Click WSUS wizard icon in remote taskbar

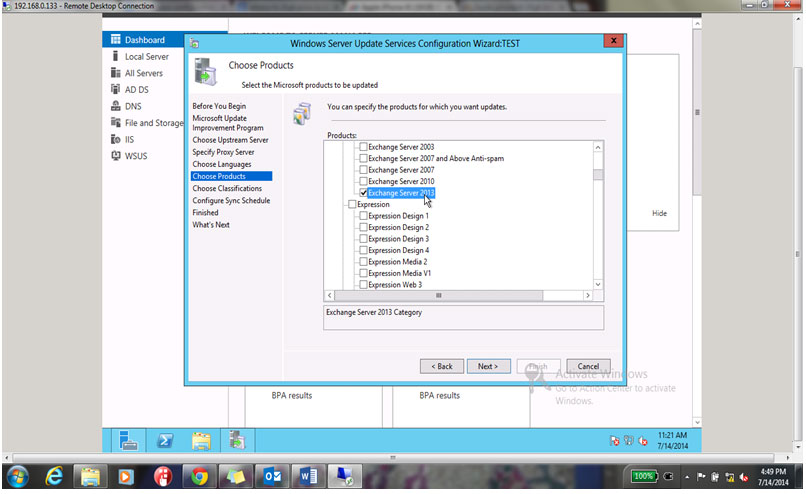pos(237,441)
